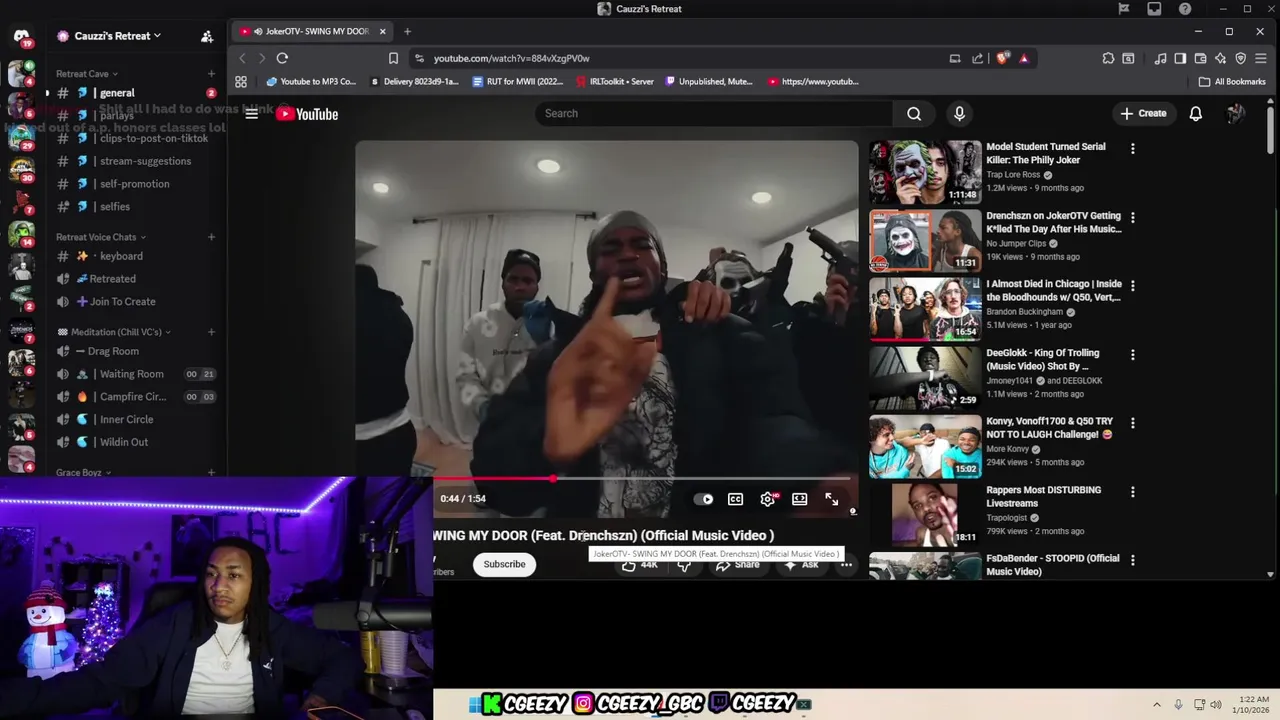Select the JokerOTV- SWING MY DOOR browser tab

pyautogui.click(x=311, y=31)
